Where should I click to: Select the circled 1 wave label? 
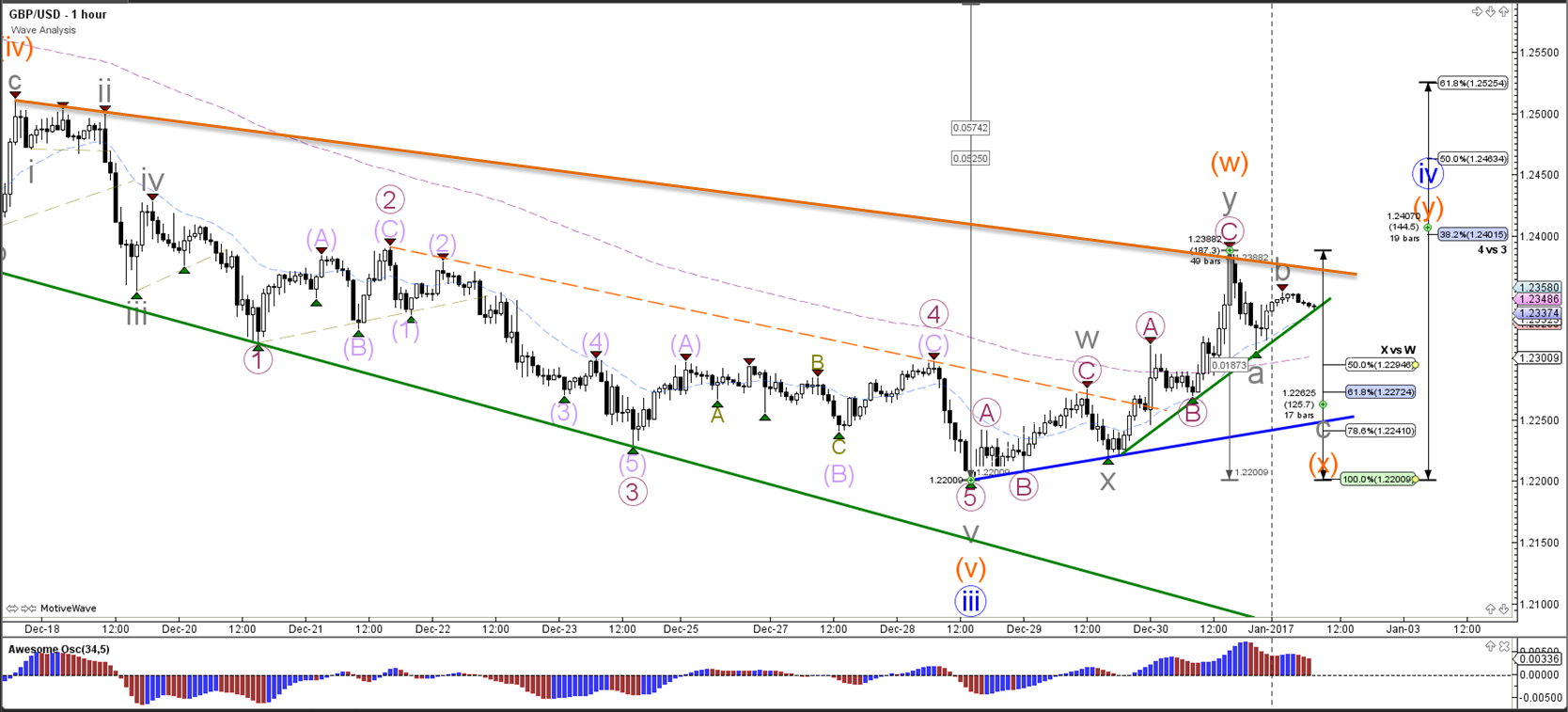tap(258, 359)
